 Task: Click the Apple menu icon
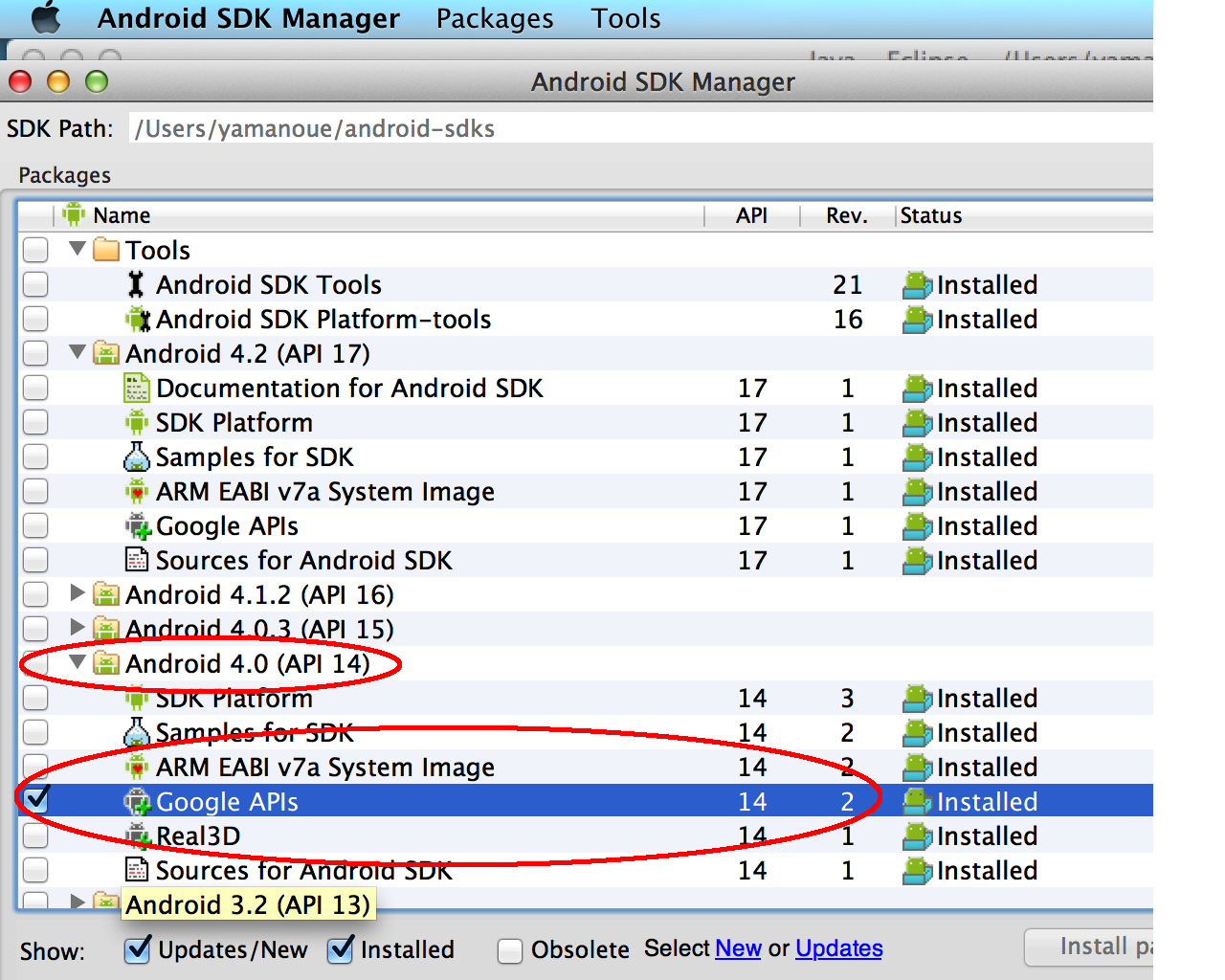[45, 18]
